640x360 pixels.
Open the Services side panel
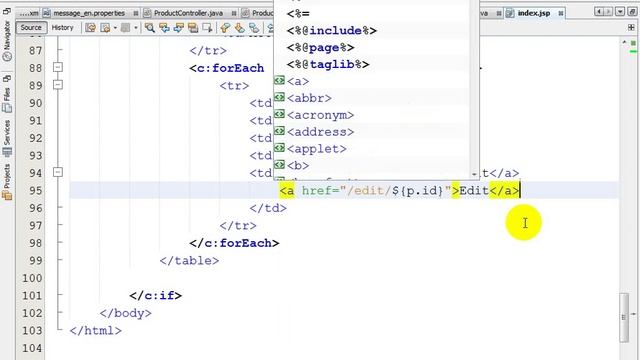pyautogui.click(x=7, y=139)
